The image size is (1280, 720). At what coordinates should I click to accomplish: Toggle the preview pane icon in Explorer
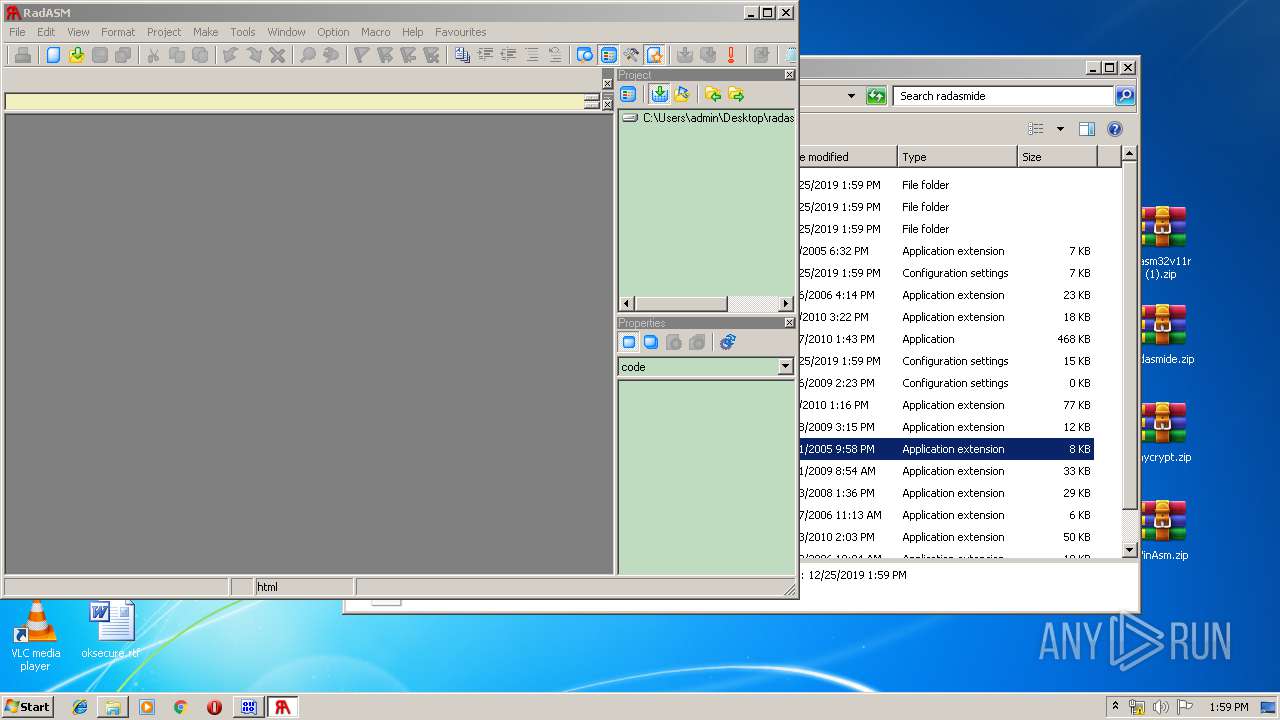point(1087,129)
